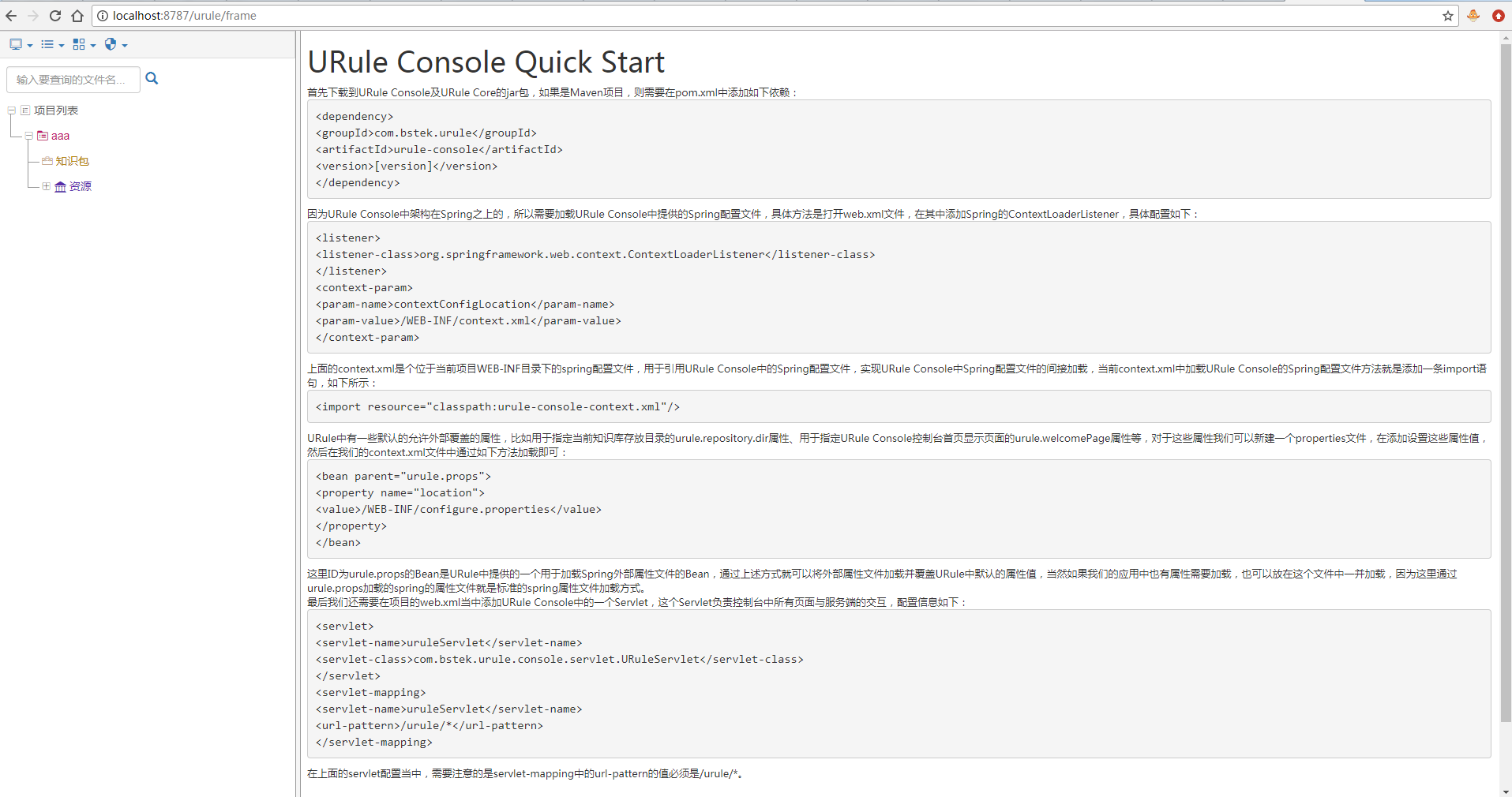The width and height of the screenshot is (1512, 797).
Task: Open the red circular extension icon
Action: click(x=1498, y=16)
